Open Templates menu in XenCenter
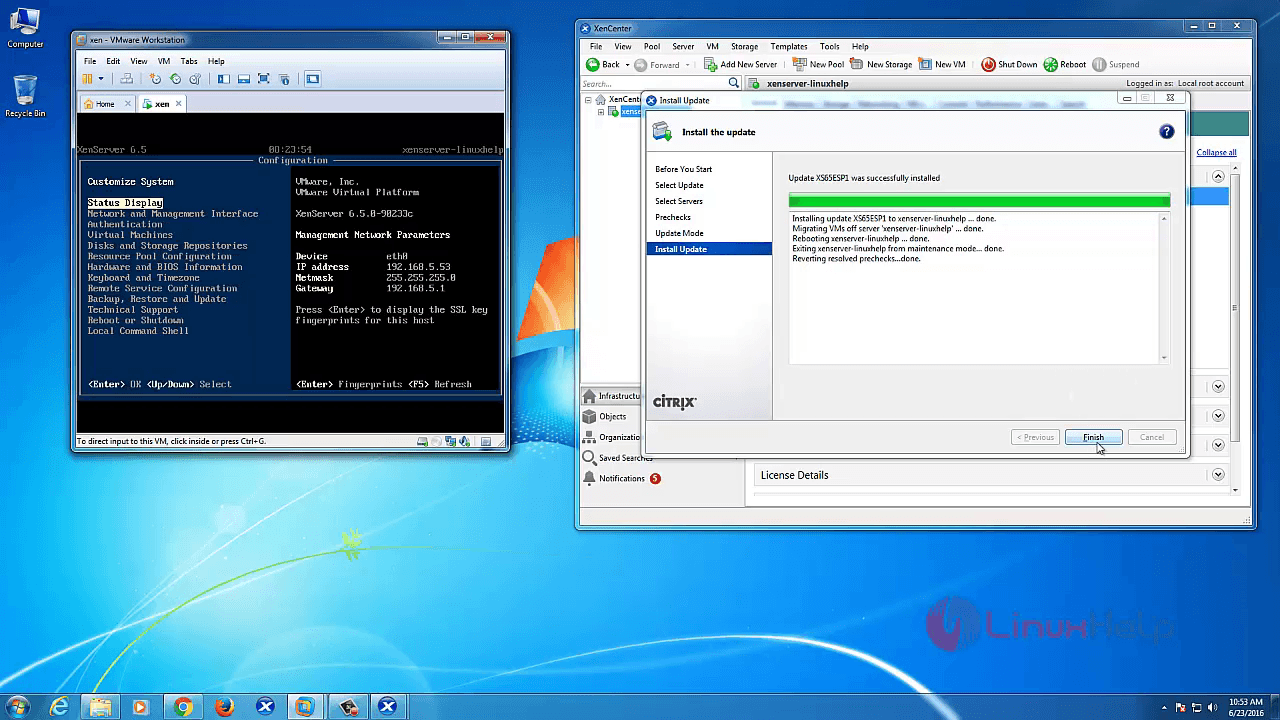The width and height of the screenshot is (1280, 720). click(789, 46)
